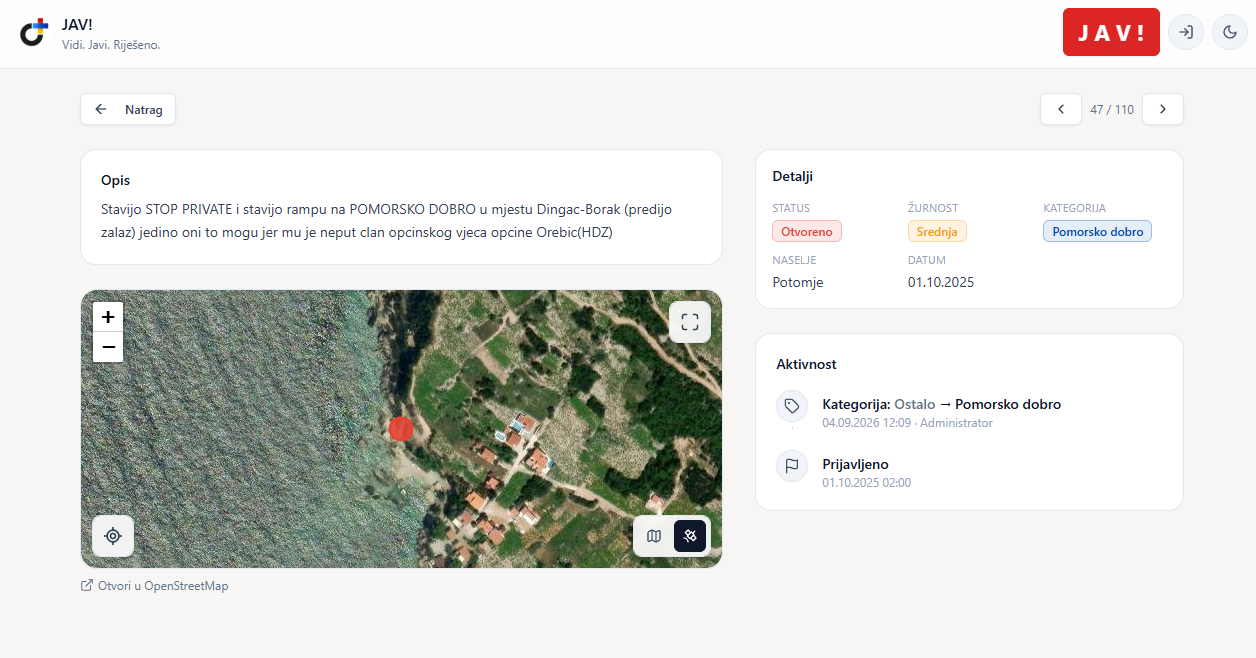Go to next report chevron

pos(1163,109)
